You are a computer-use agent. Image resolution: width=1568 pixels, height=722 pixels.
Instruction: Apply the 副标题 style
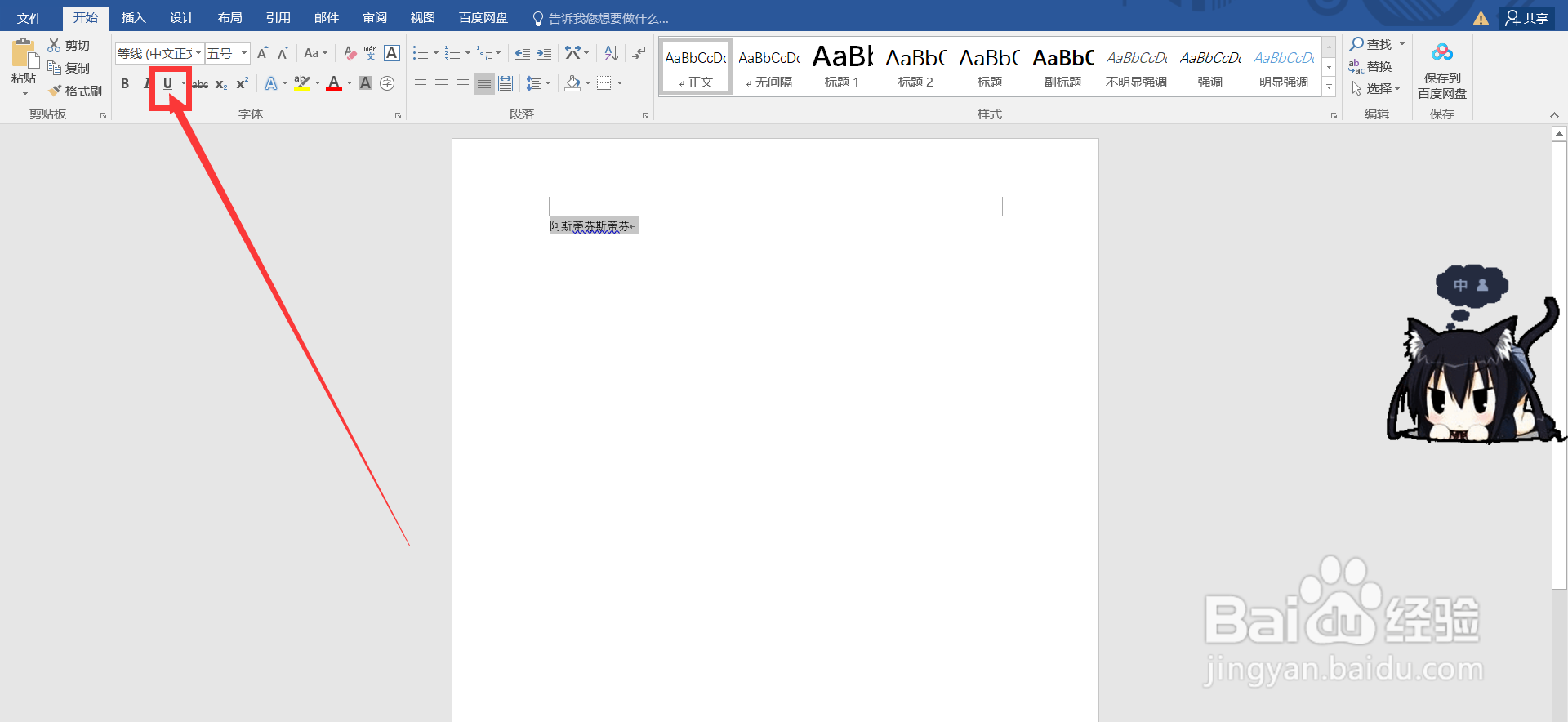click(x=1062, y=66)
